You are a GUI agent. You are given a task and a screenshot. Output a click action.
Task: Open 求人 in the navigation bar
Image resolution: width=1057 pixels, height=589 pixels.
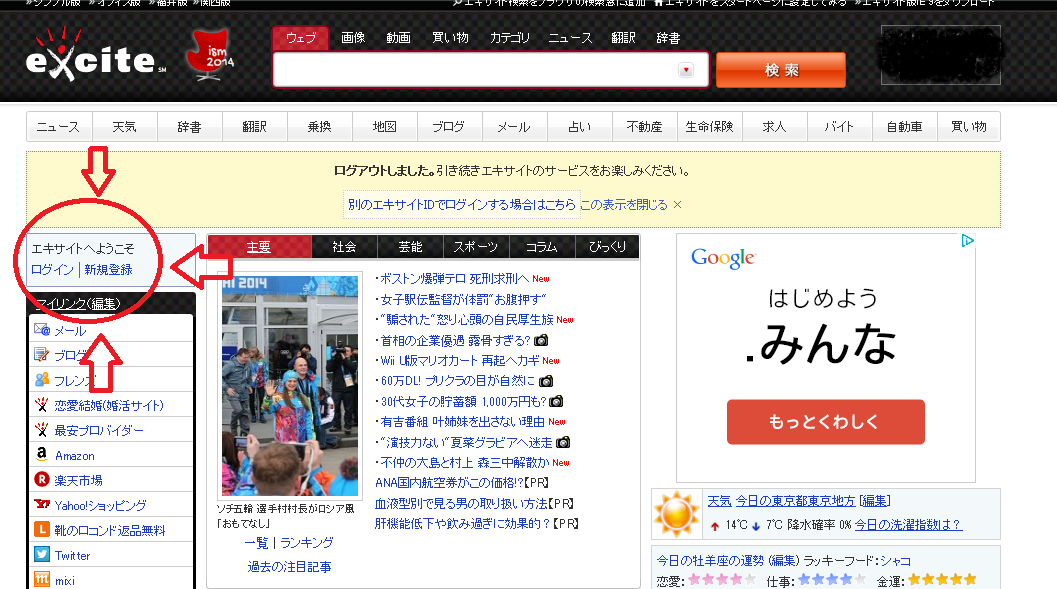775,127
